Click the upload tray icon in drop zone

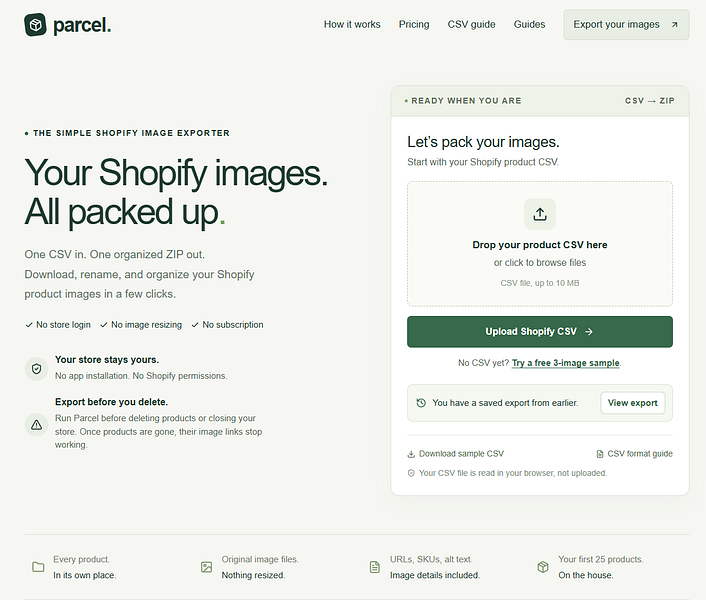(x=540, y=214)
